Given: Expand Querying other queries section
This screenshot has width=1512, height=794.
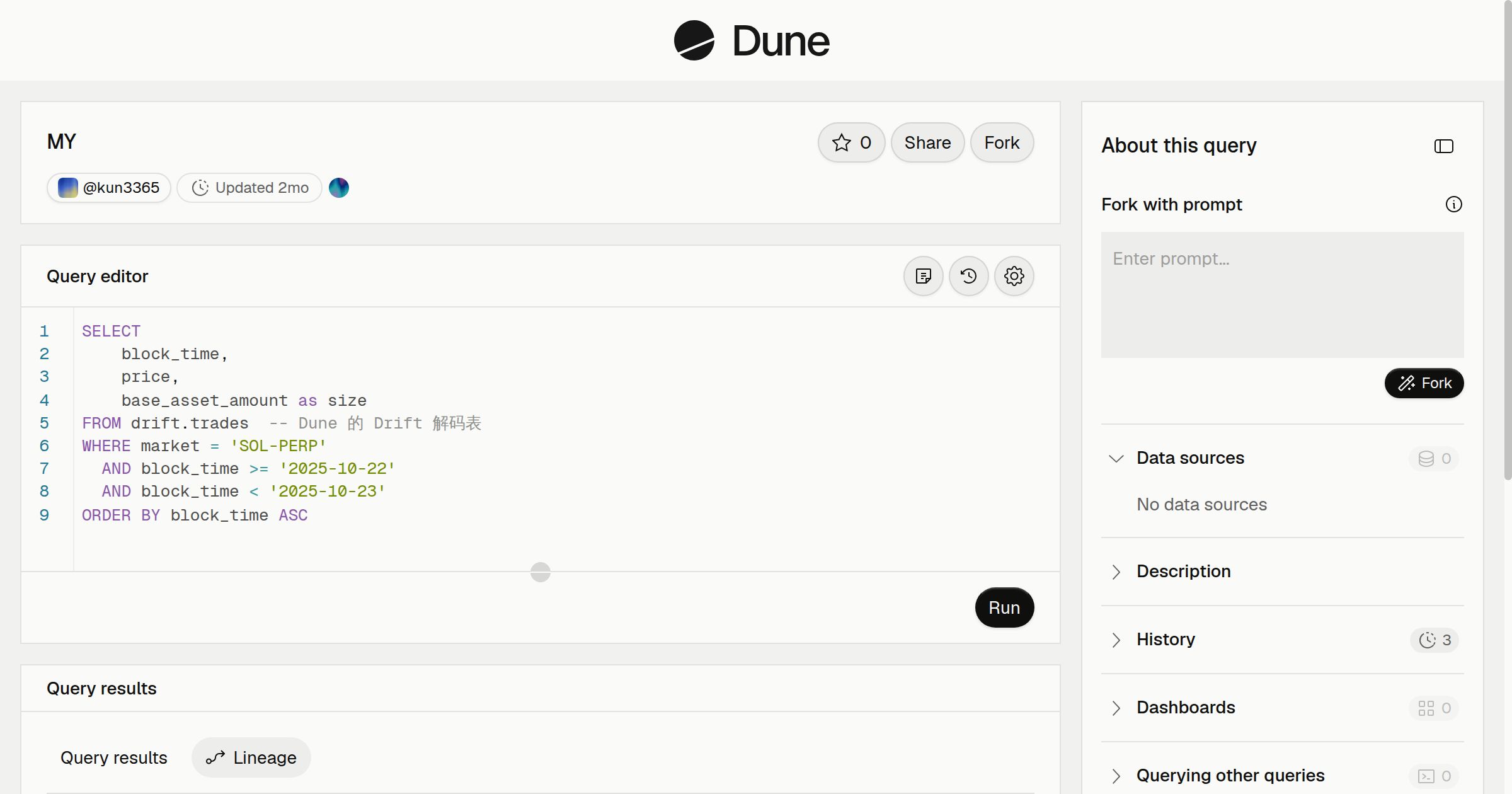Looking at the screenshot, I should click(1116, 776).
